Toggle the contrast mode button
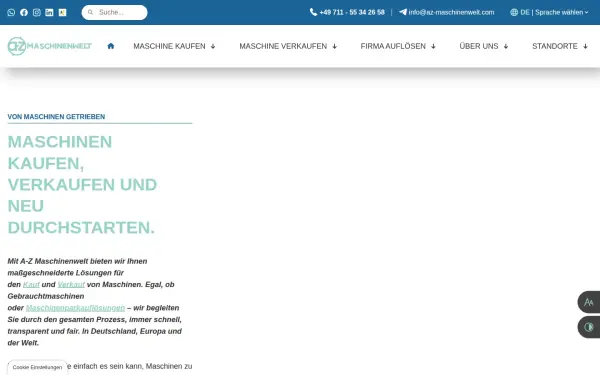The image size is (600, 375). 589,327
